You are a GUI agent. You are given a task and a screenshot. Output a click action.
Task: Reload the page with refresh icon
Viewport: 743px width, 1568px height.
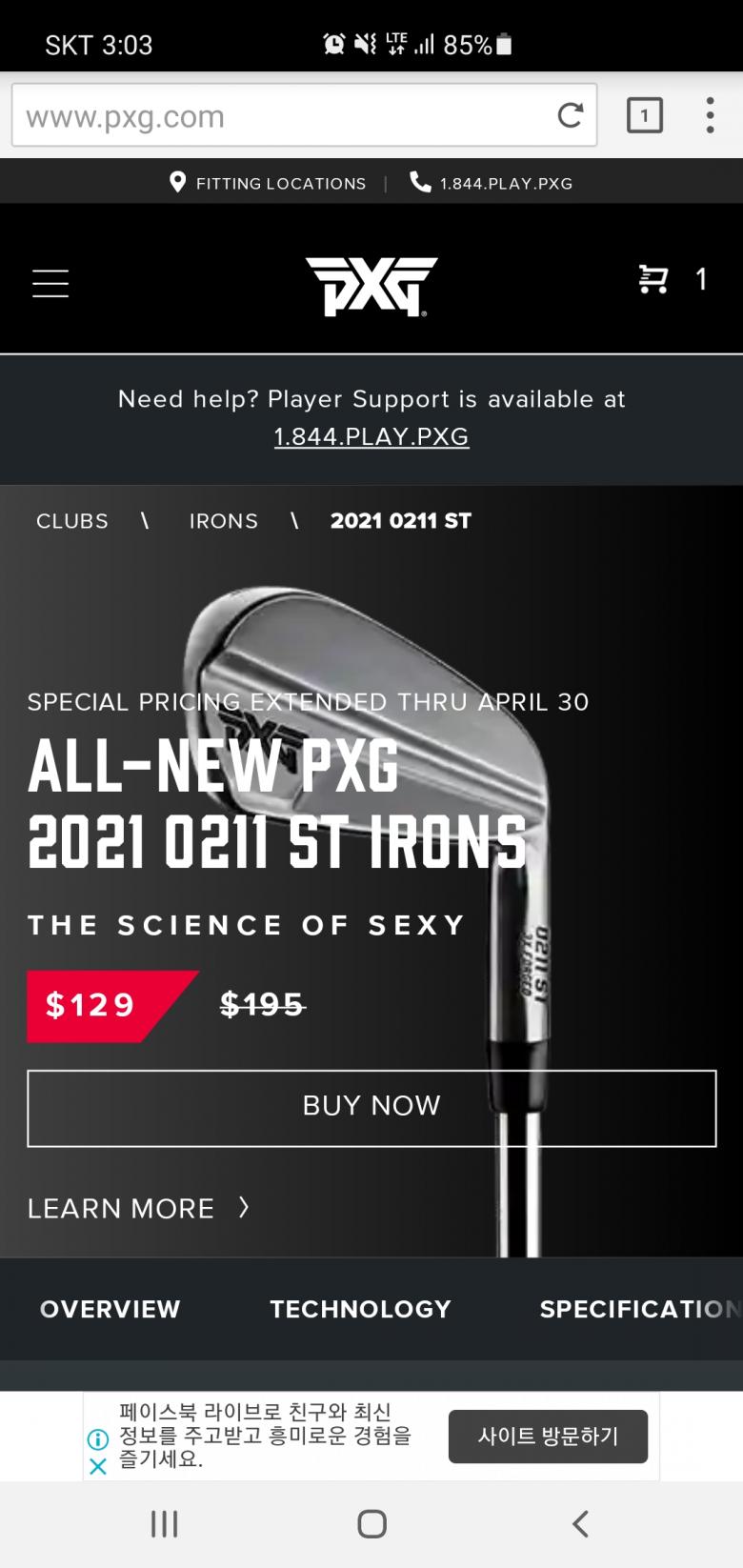click(x=570, y=115)
